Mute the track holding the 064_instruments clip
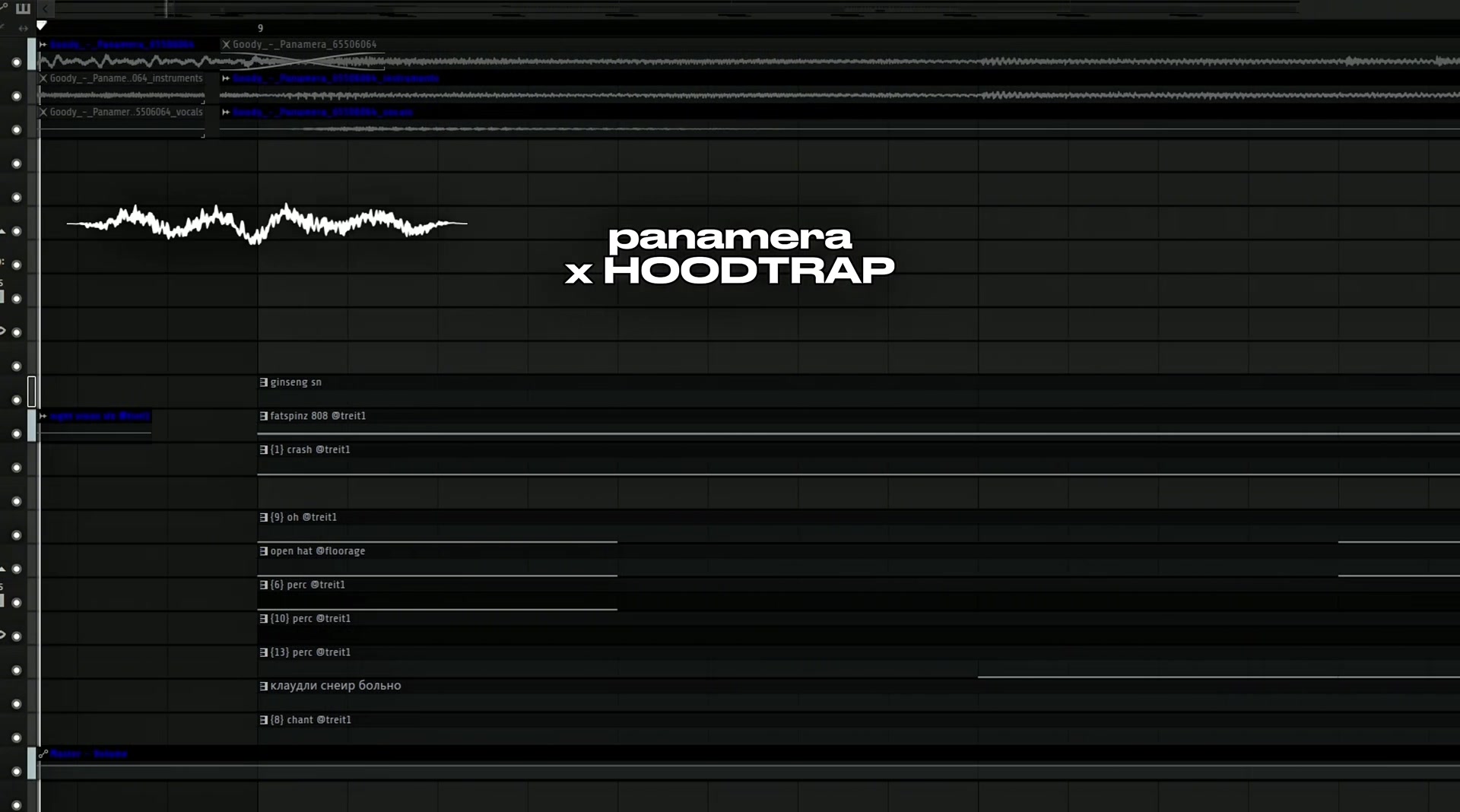This screenshot has height=812, width=1460. 17,96
